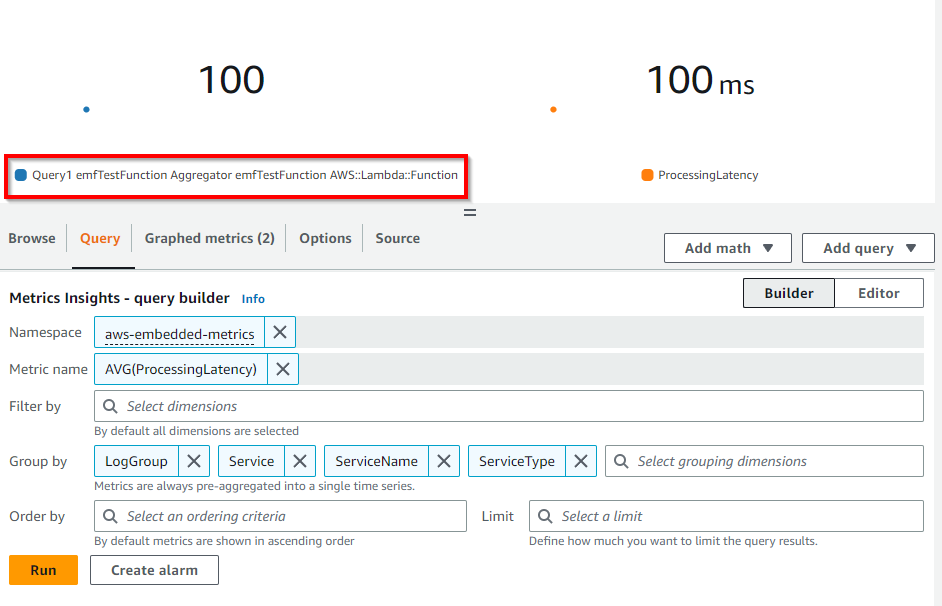Click the Order by criteria field

[x=281, y=516]
